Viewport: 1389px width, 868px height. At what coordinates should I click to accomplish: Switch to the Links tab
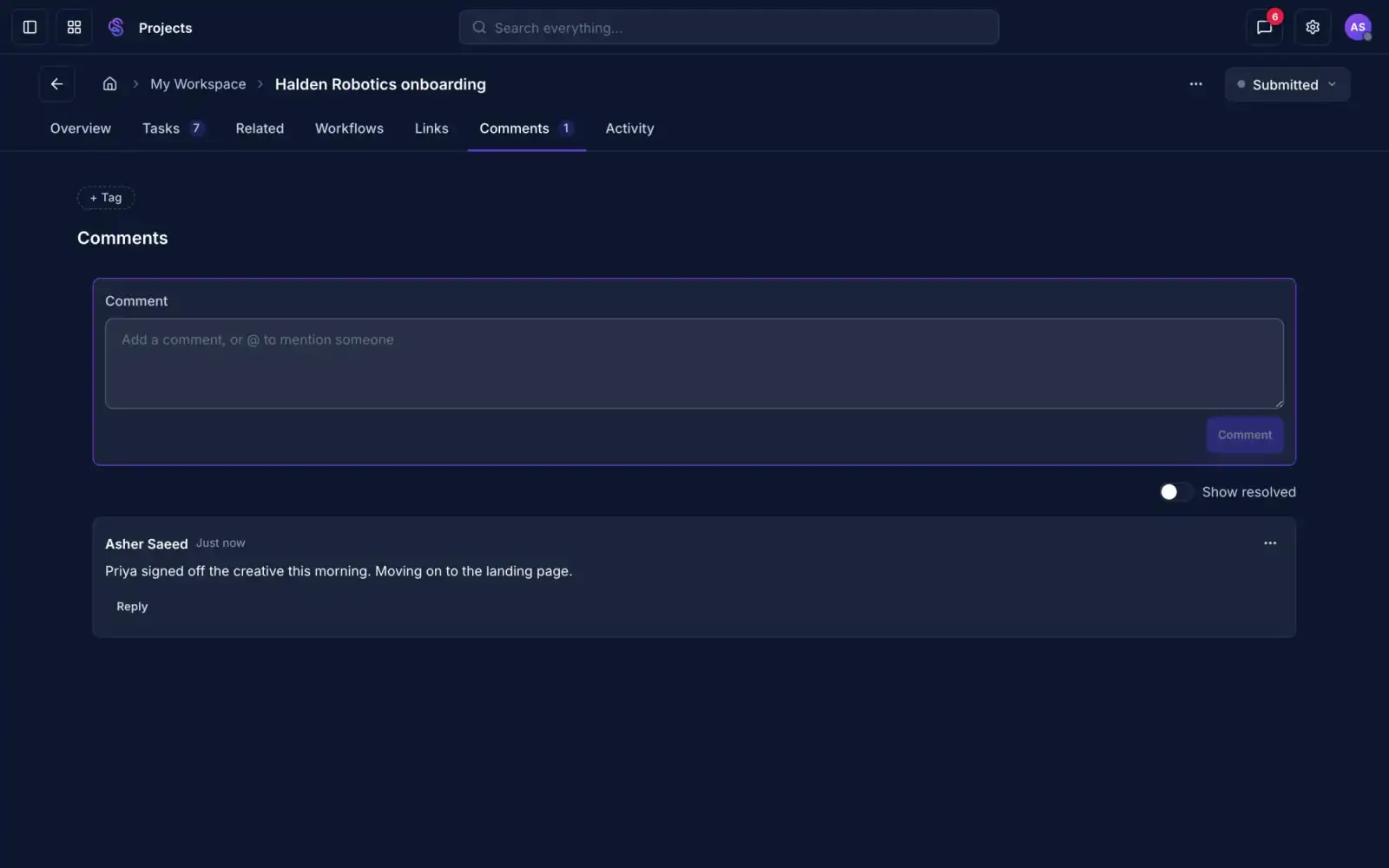click(x=431, y=128)
